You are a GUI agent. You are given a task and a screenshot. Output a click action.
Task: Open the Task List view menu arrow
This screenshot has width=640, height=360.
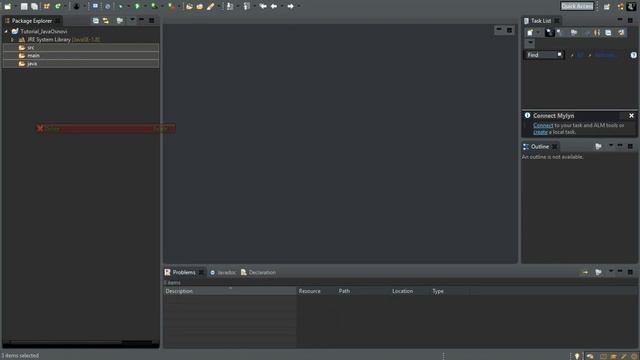click(x=530, y=43)
